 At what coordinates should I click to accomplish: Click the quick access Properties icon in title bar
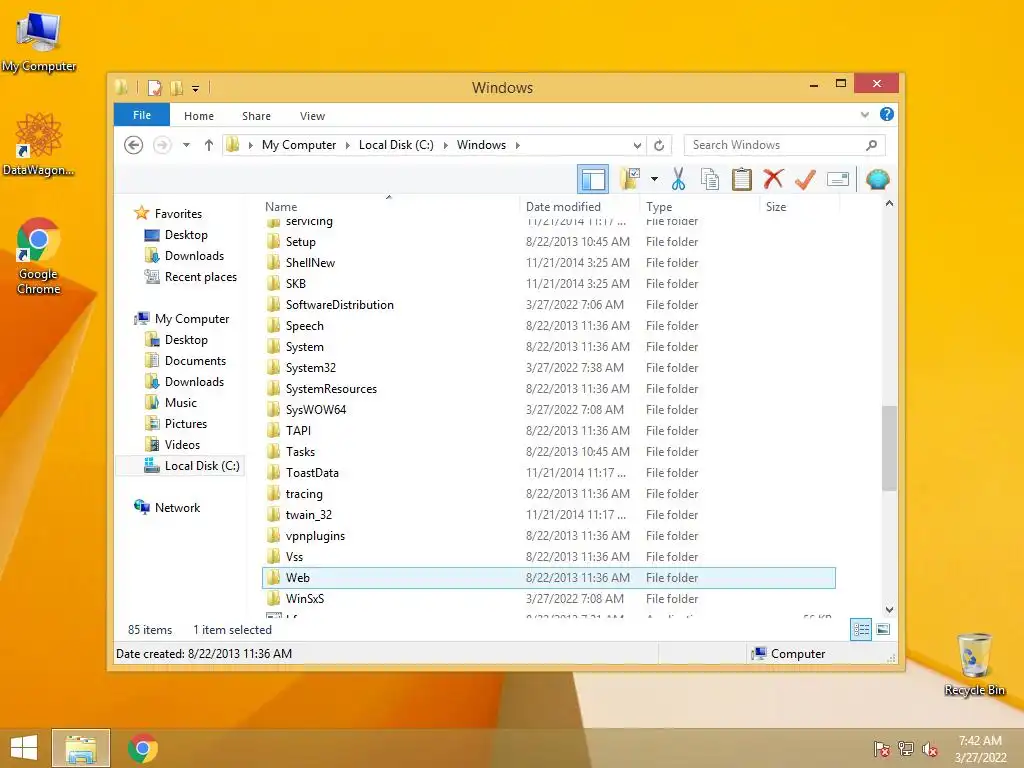coord(155,88)
